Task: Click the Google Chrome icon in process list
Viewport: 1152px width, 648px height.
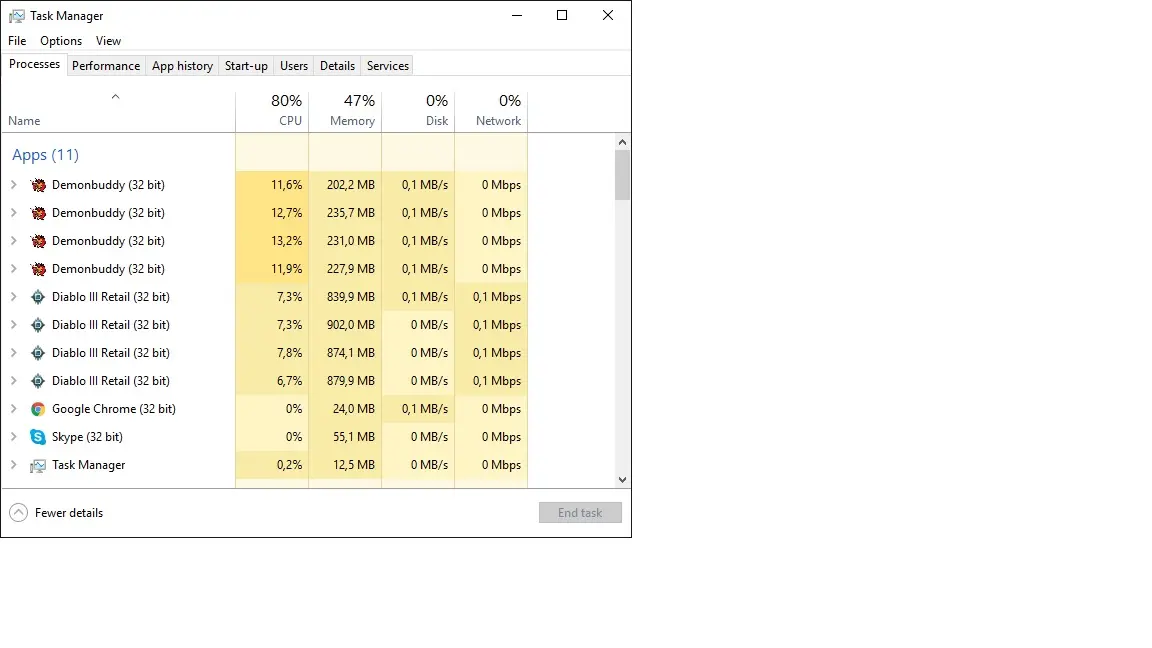Action: [x=38, y=409]
